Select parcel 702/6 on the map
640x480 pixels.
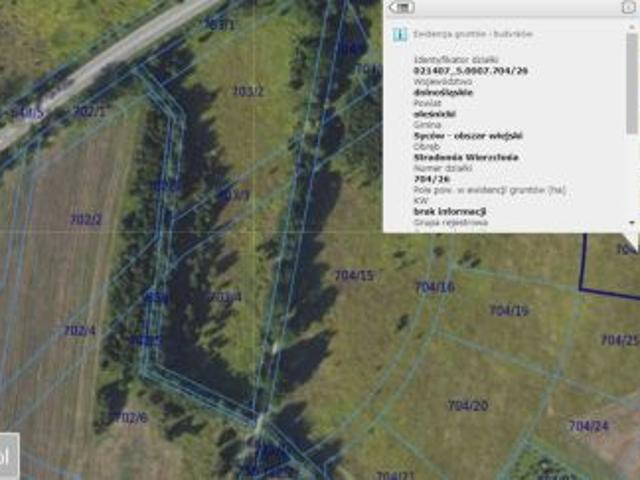[x=130, y=417]
